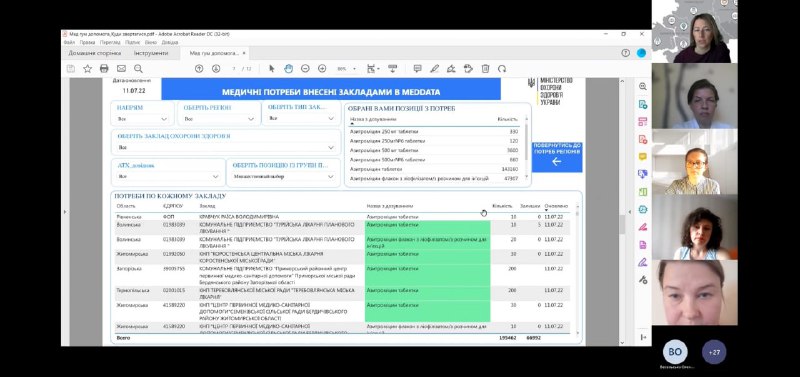Open the Вікно menu

tap(151, 42)
